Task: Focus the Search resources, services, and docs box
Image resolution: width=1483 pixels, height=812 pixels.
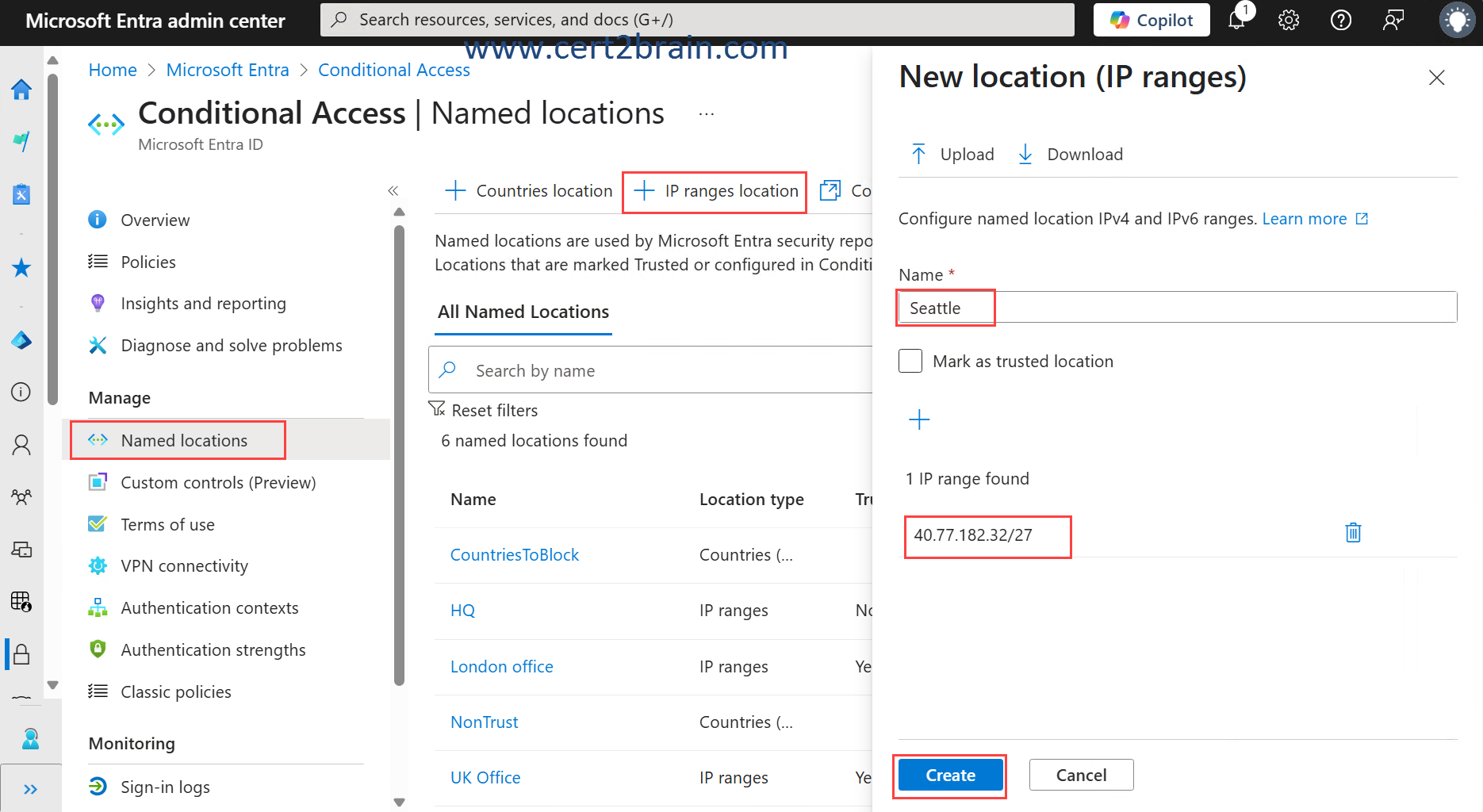Action: [x=697, y=20]
